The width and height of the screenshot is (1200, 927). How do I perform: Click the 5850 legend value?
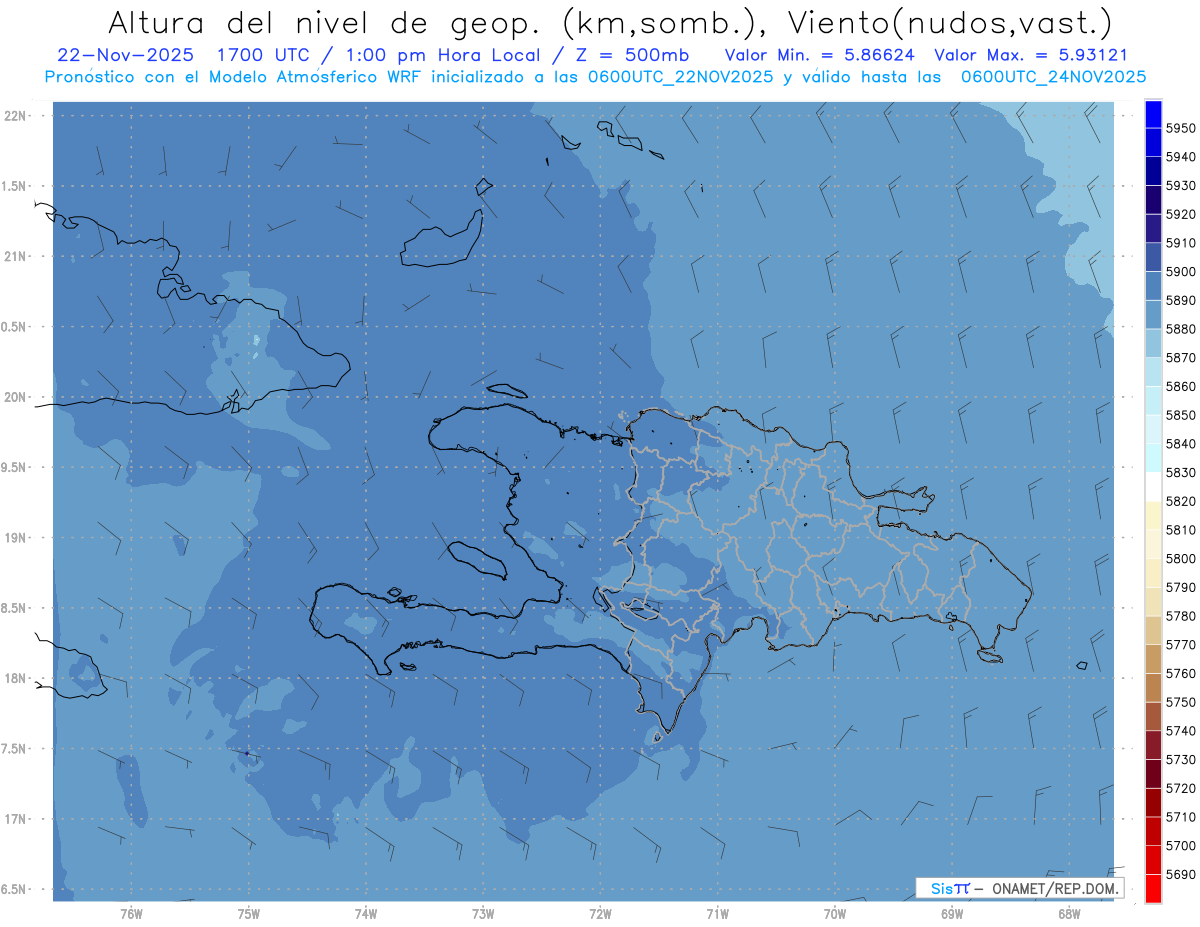pyautogui.click(x=1181, y=415)
